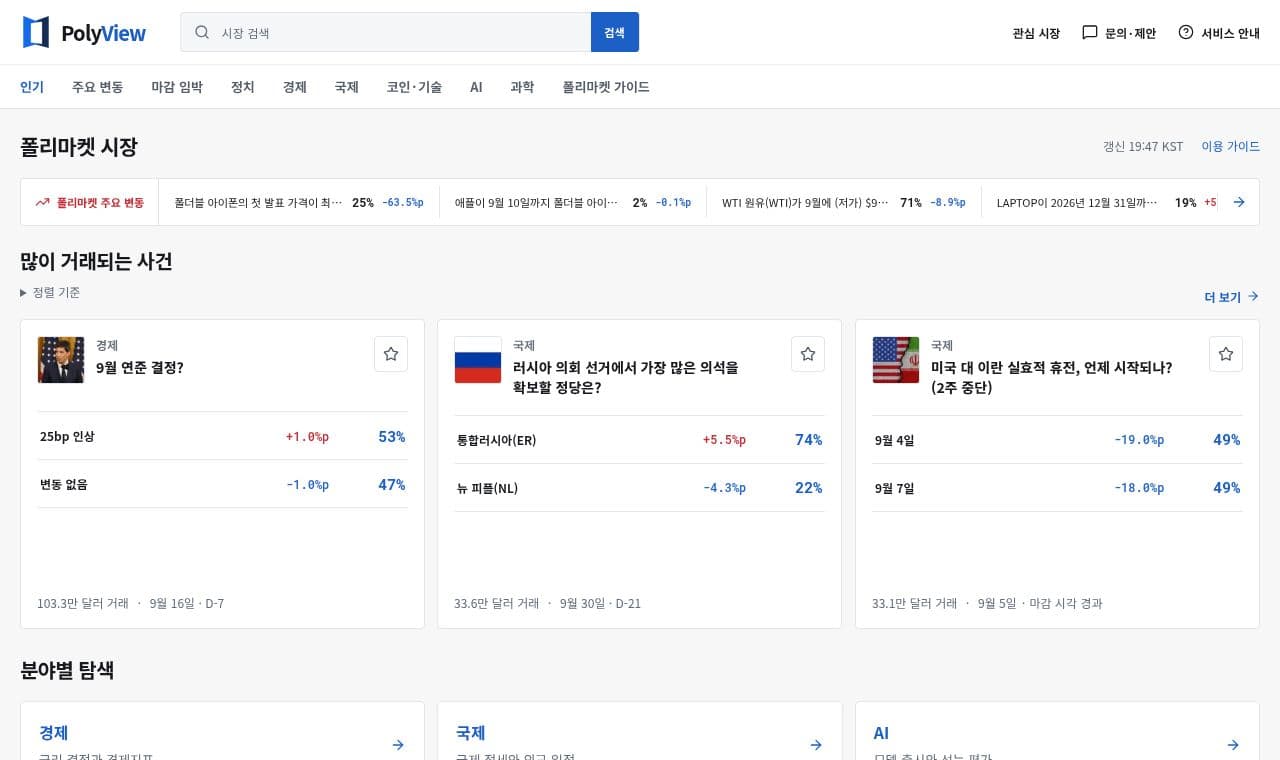Screen dimensions: 1280x760
Task: Open the 국제 navigation tab
Action: pos(347,87)
